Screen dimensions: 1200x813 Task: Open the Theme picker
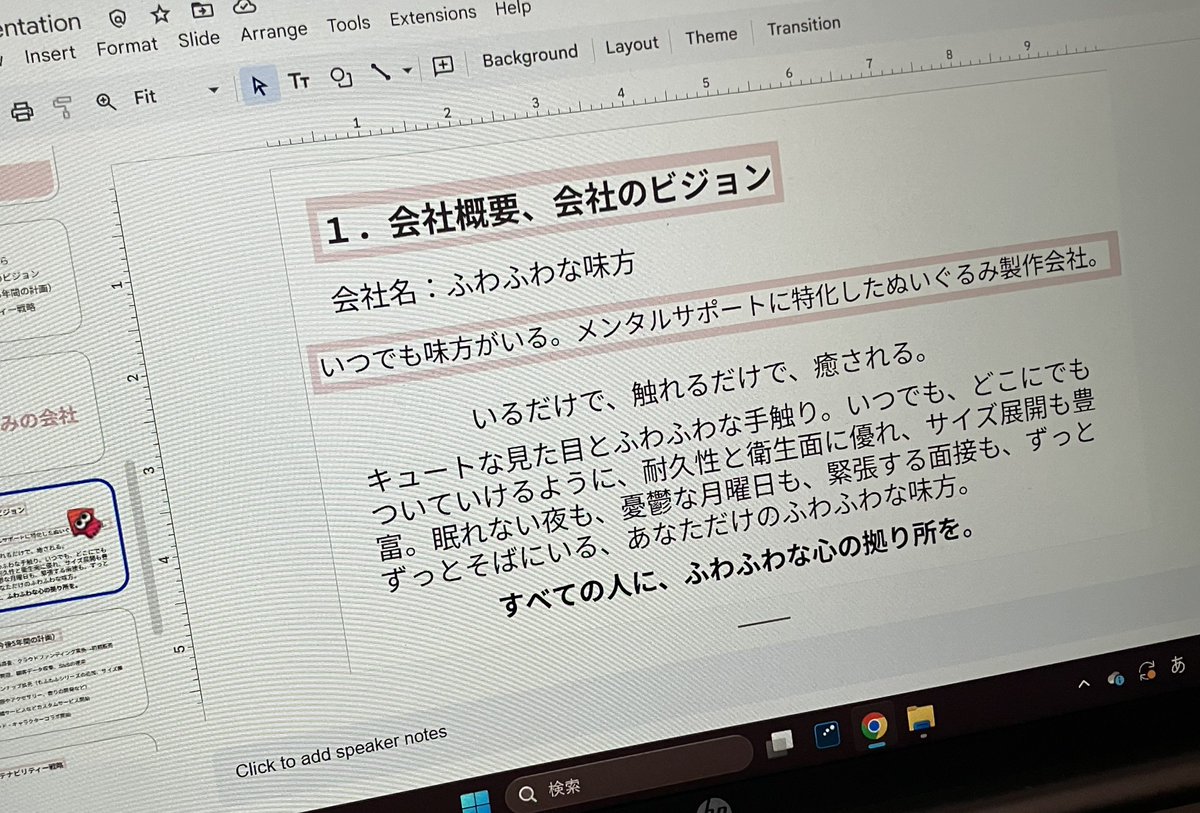pyautogui.click(x=710, y=35)
